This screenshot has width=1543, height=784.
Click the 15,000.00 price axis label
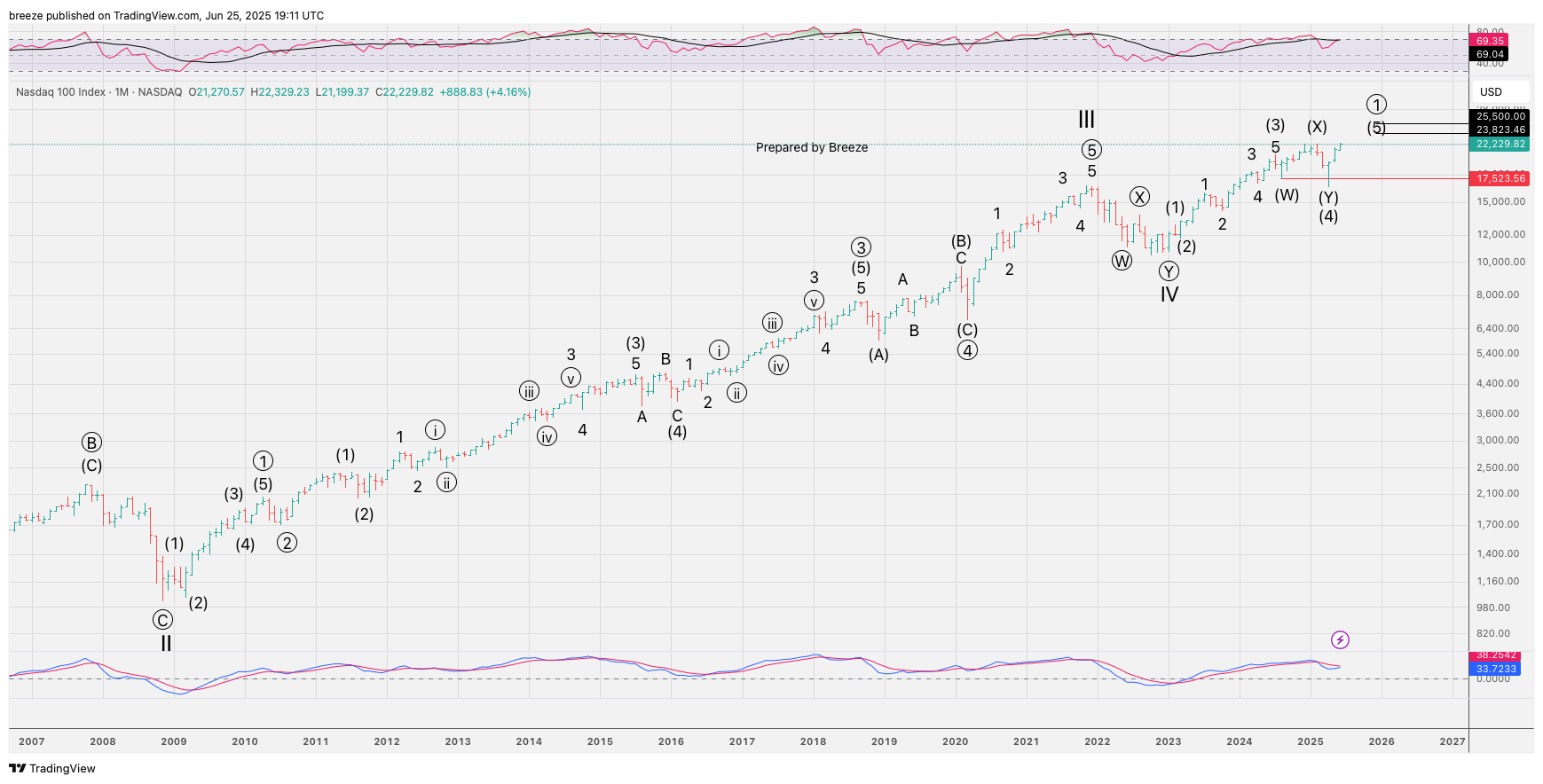(1500, 201)
